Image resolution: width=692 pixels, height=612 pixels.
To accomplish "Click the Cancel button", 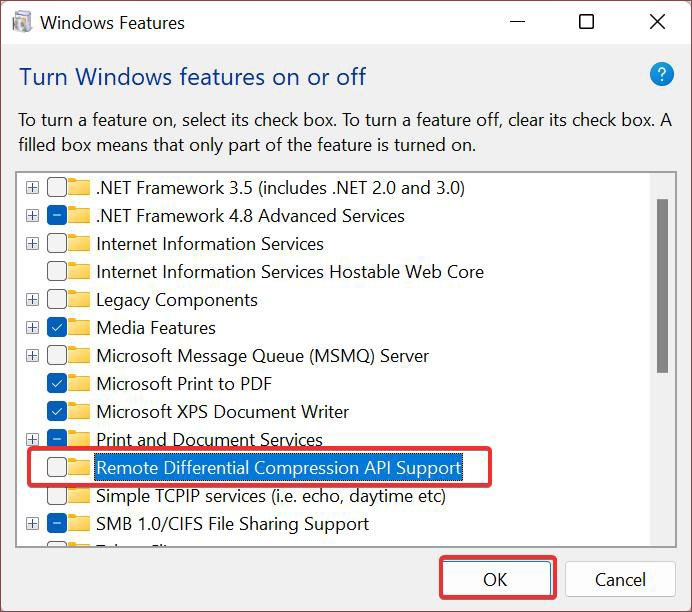I will [x=620, y=579].
